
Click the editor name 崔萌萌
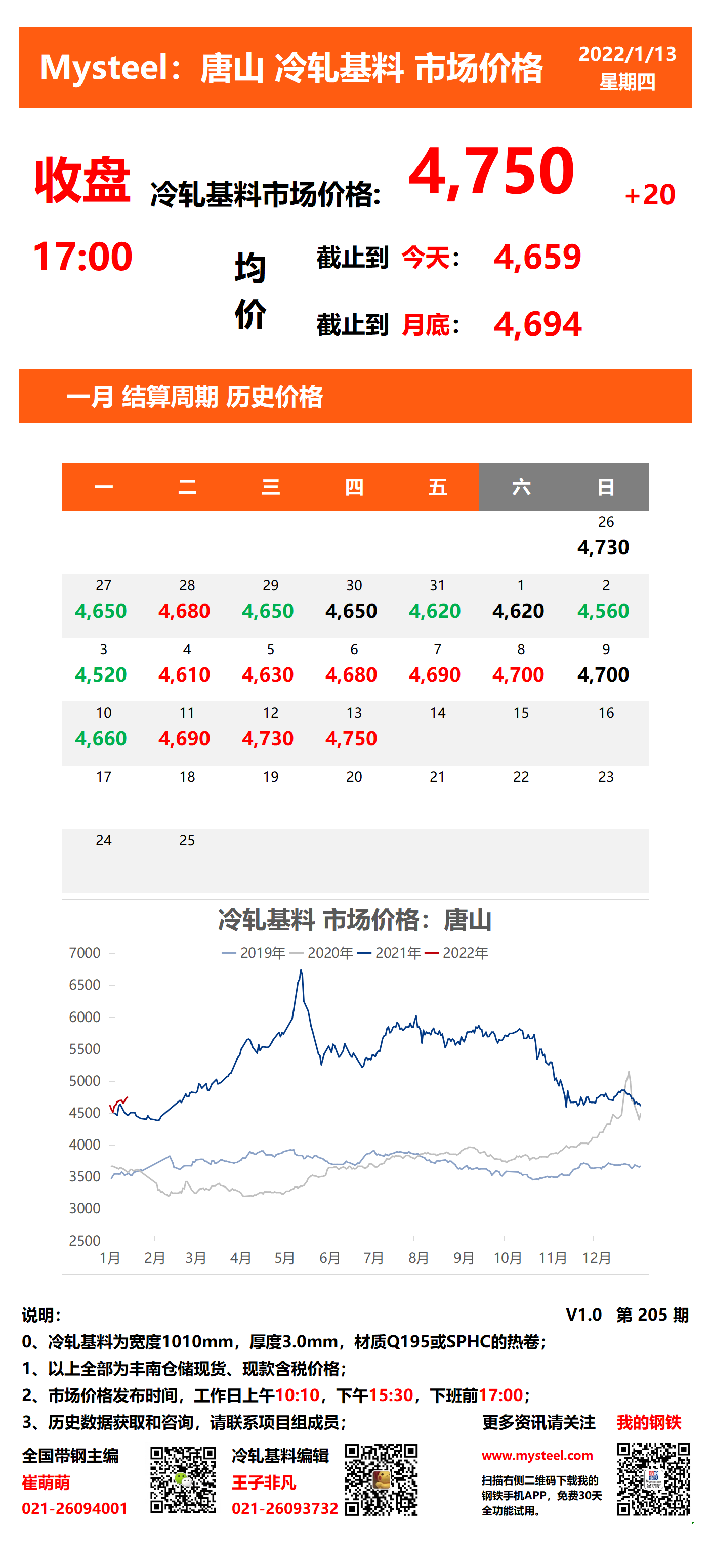[46, 1482]
